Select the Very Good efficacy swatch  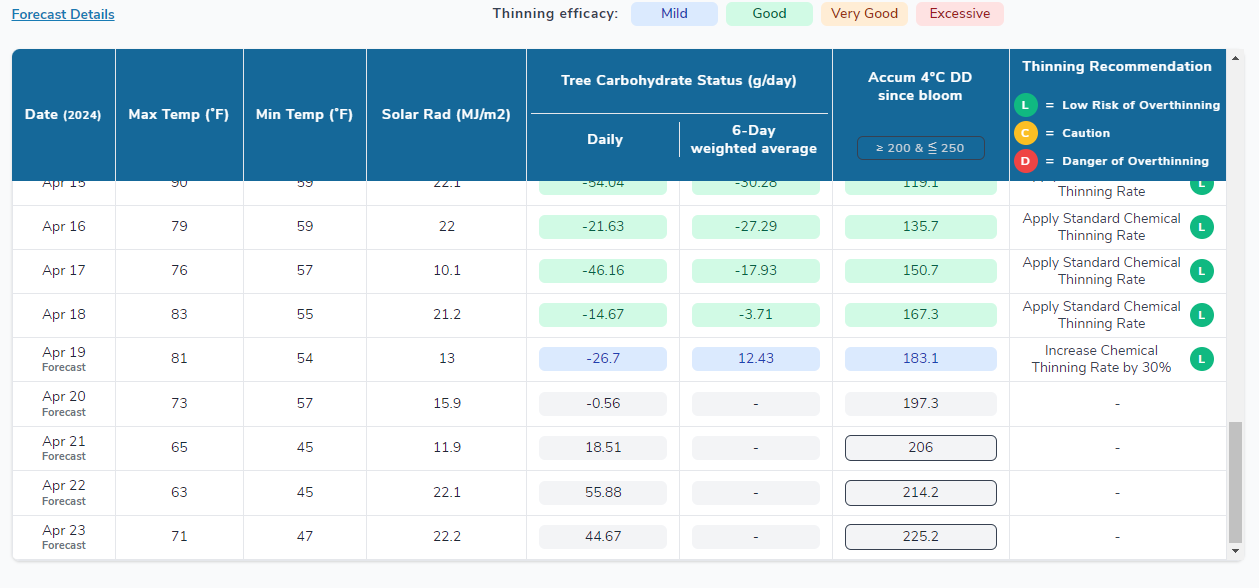coord(864,14)
